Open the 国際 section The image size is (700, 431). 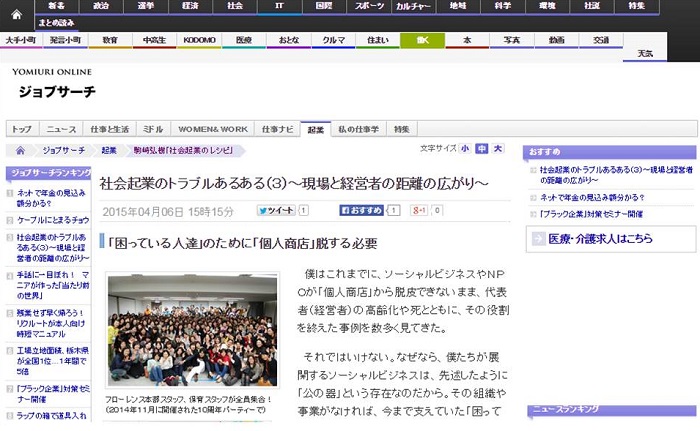tap(324, 6)
